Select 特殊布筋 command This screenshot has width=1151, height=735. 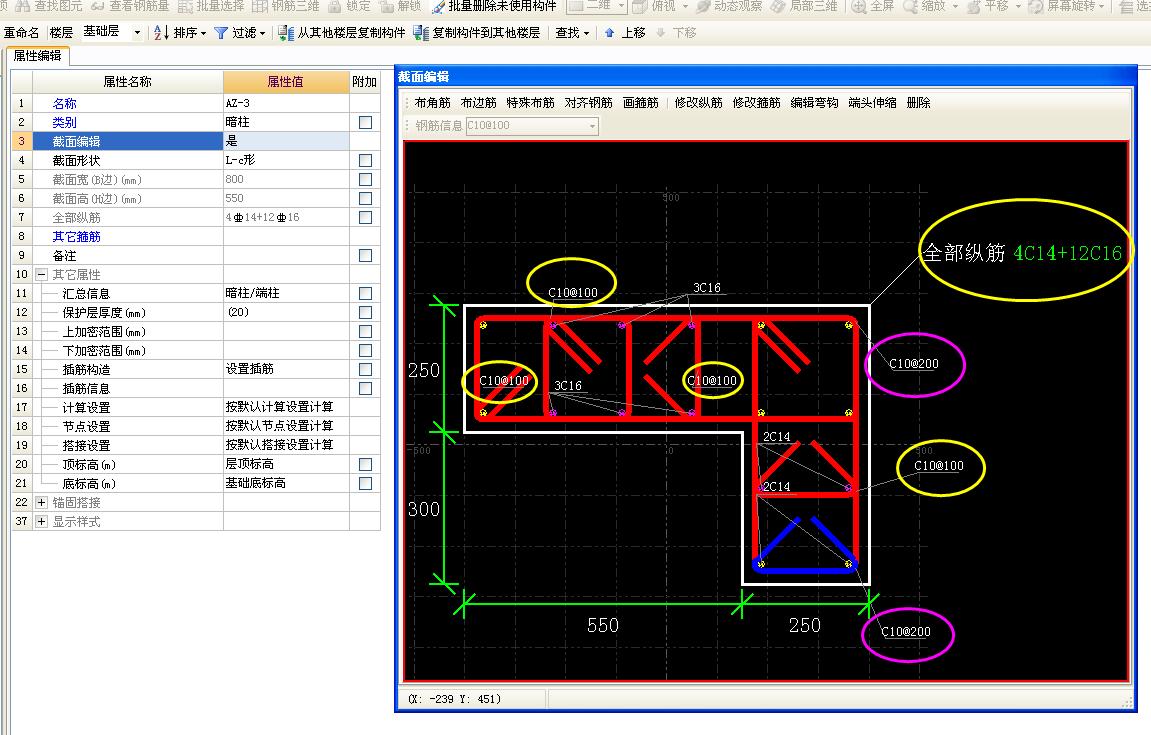531,103
